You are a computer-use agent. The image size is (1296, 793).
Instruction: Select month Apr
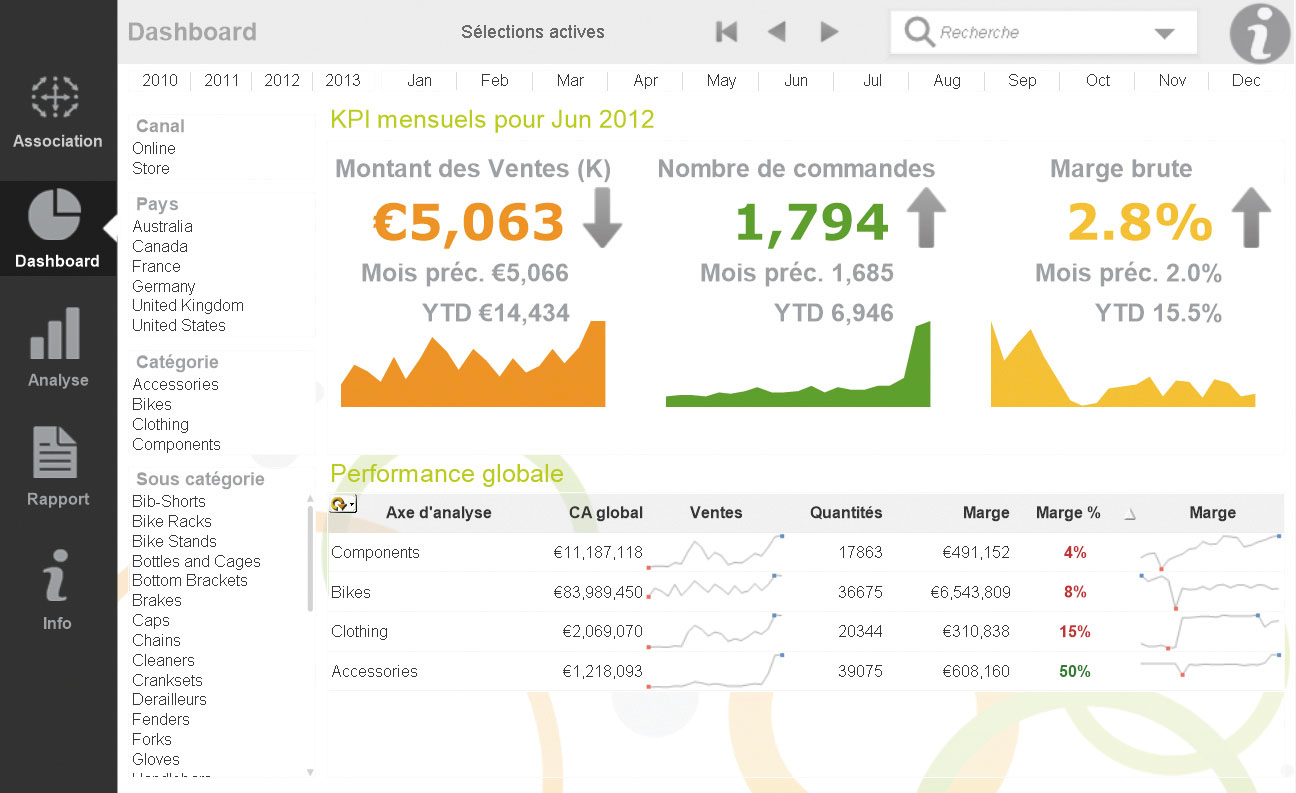646,80
